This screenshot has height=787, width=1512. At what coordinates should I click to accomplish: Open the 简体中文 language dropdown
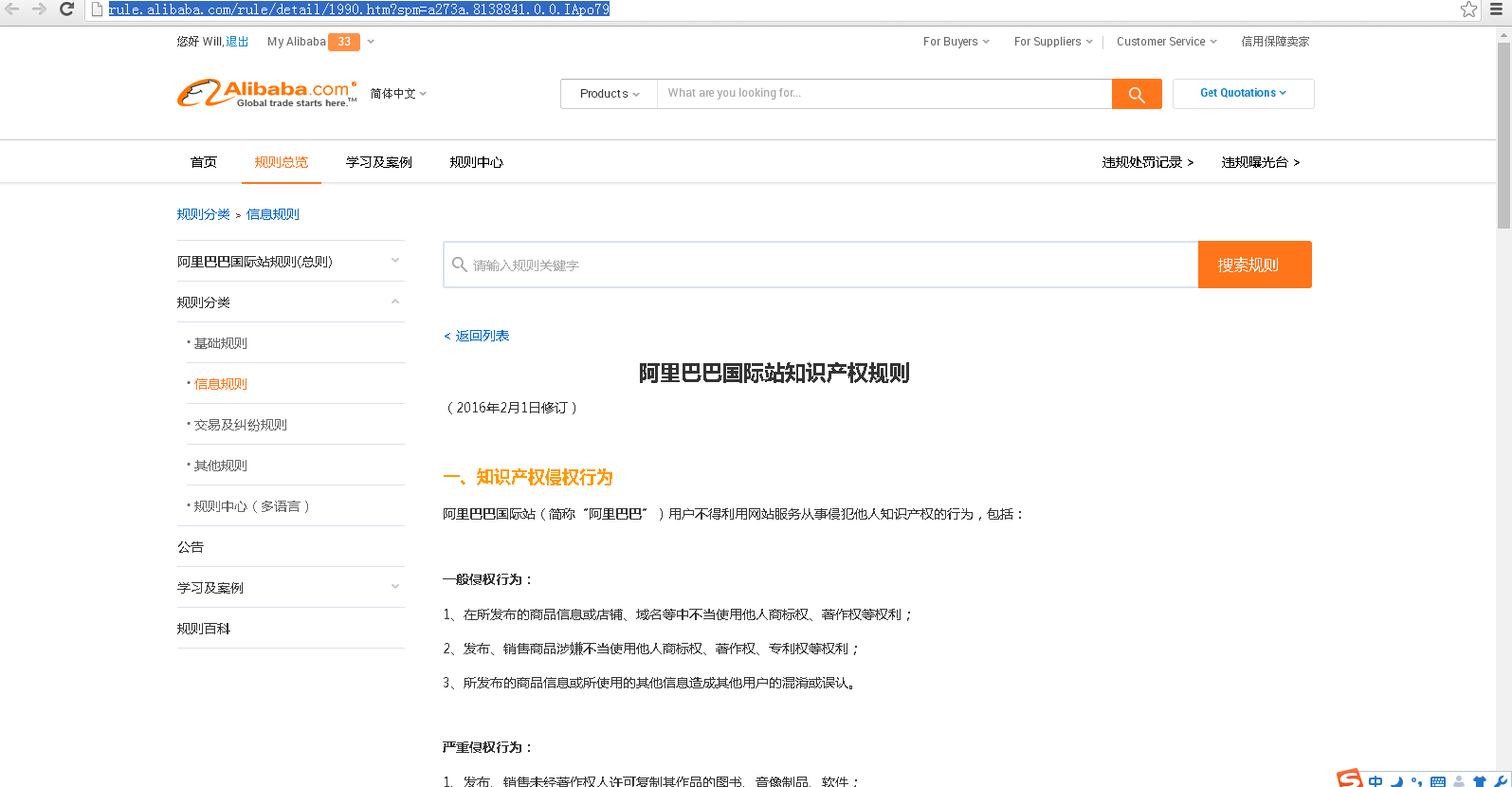pos(398,94)
